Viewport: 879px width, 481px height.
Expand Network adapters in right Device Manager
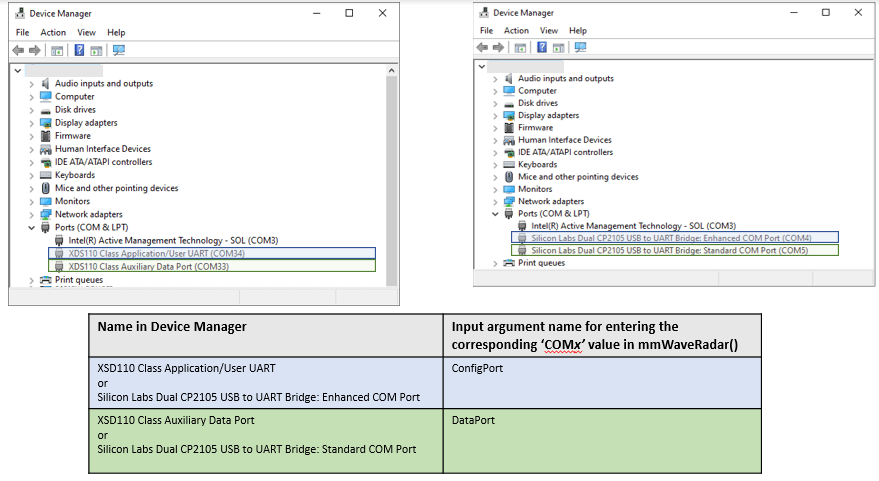point(495,201)
